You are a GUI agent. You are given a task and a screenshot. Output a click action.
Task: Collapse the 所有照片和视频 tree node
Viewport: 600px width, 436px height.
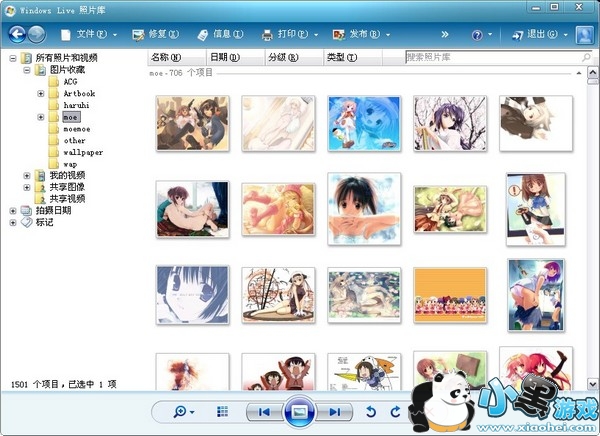(x=13, y=59)
